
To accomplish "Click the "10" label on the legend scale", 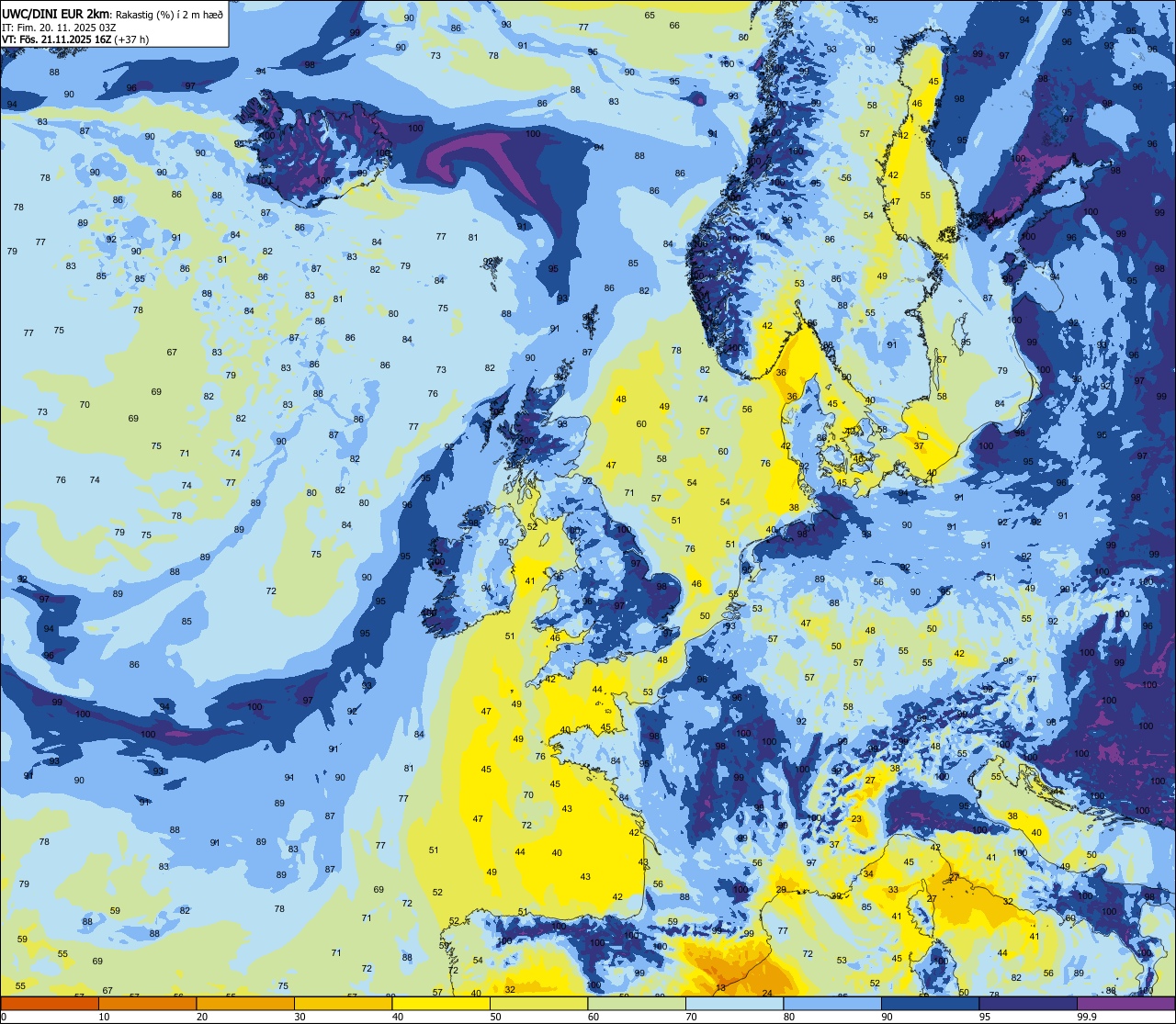I will 105,1017.
